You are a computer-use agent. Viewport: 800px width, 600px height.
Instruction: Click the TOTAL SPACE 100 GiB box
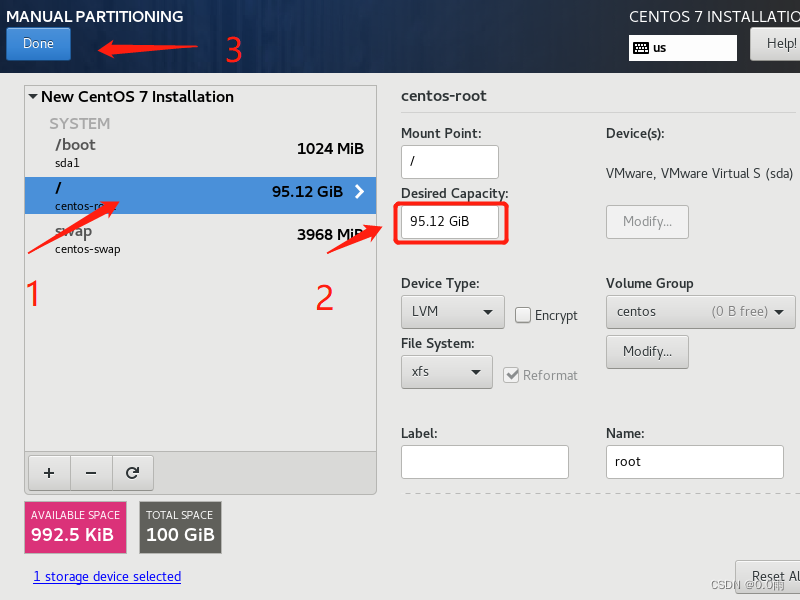point(180,527)
